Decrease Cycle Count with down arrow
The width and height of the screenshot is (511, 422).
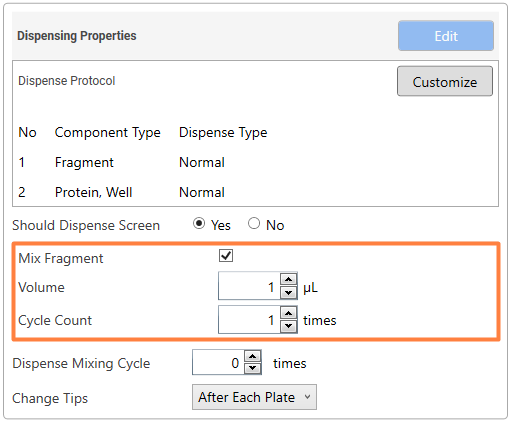tap(289, 326)
